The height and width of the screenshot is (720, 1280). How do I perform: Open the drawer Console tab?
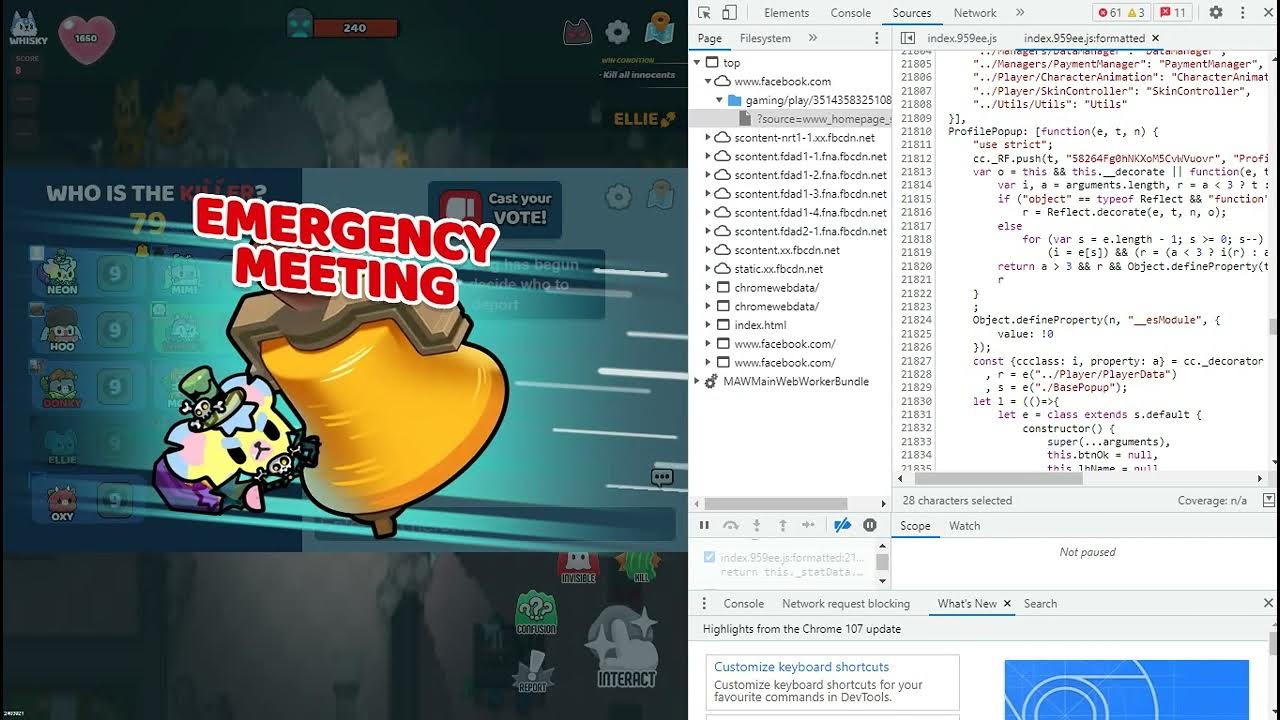[744, 603]
